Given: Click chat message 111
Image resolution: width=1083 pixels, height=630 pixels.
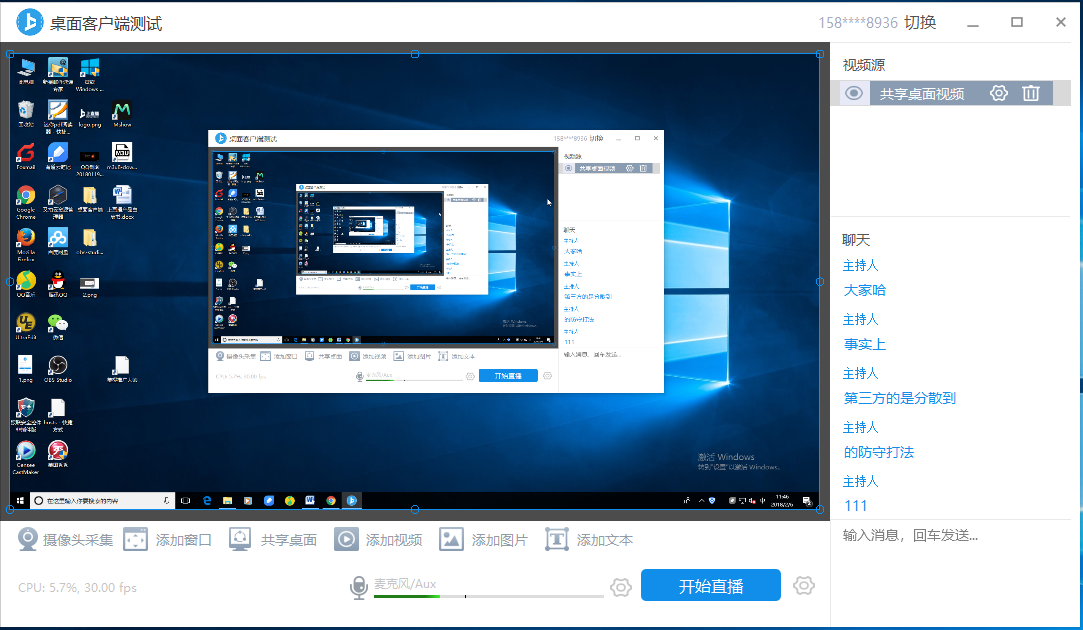Looking at the screenshot, I should [x=855, y=506].
